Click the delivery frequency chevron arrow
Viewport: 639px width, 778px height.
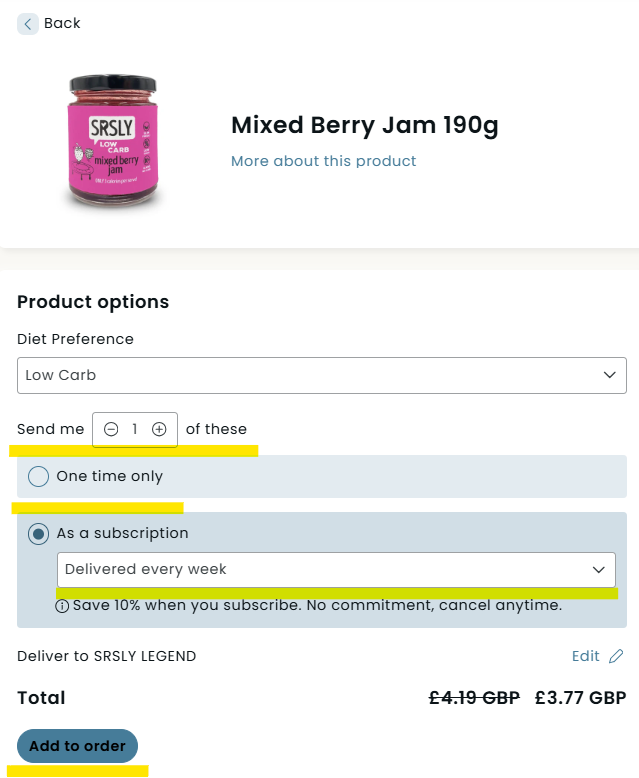click(599, 570)
